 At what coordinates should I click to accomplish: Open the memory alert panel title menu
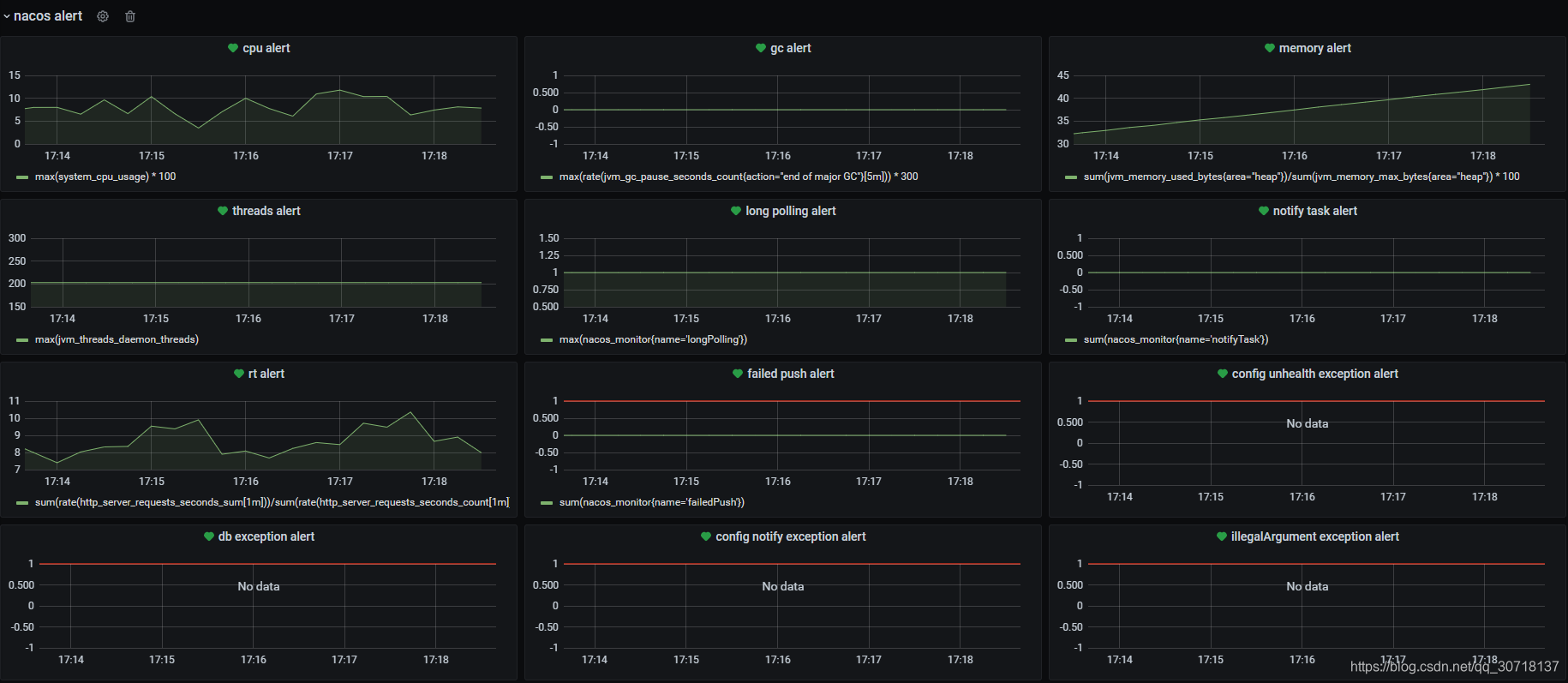(x=1315, y=48)
